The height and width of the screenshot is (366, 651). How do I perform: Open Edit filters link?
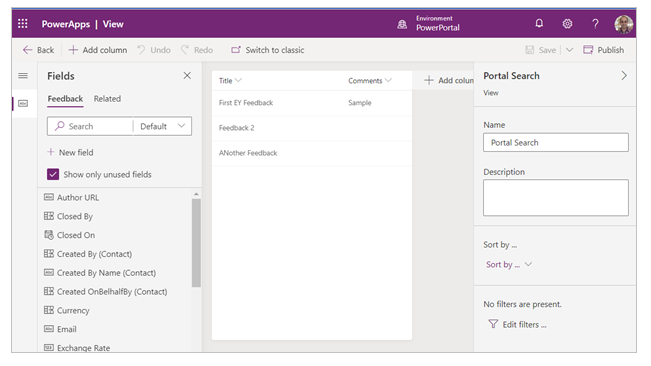(x=517, y=325)
